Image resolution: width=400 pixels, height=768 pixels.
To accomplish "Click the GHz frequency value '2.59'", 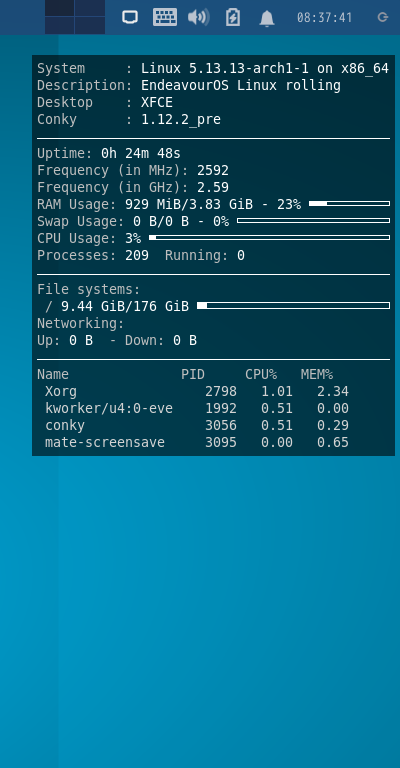I will pyautogui.click(x=213, y=188).
